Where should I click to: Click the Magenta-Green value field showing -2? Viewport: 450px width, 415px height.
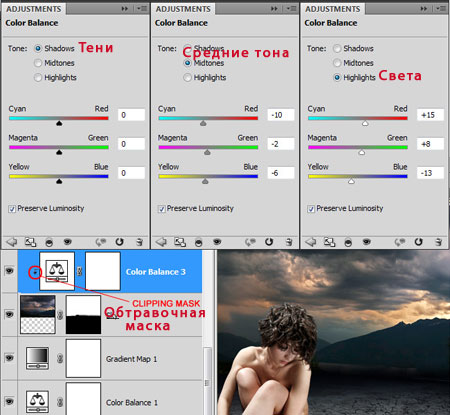[281, 144]
